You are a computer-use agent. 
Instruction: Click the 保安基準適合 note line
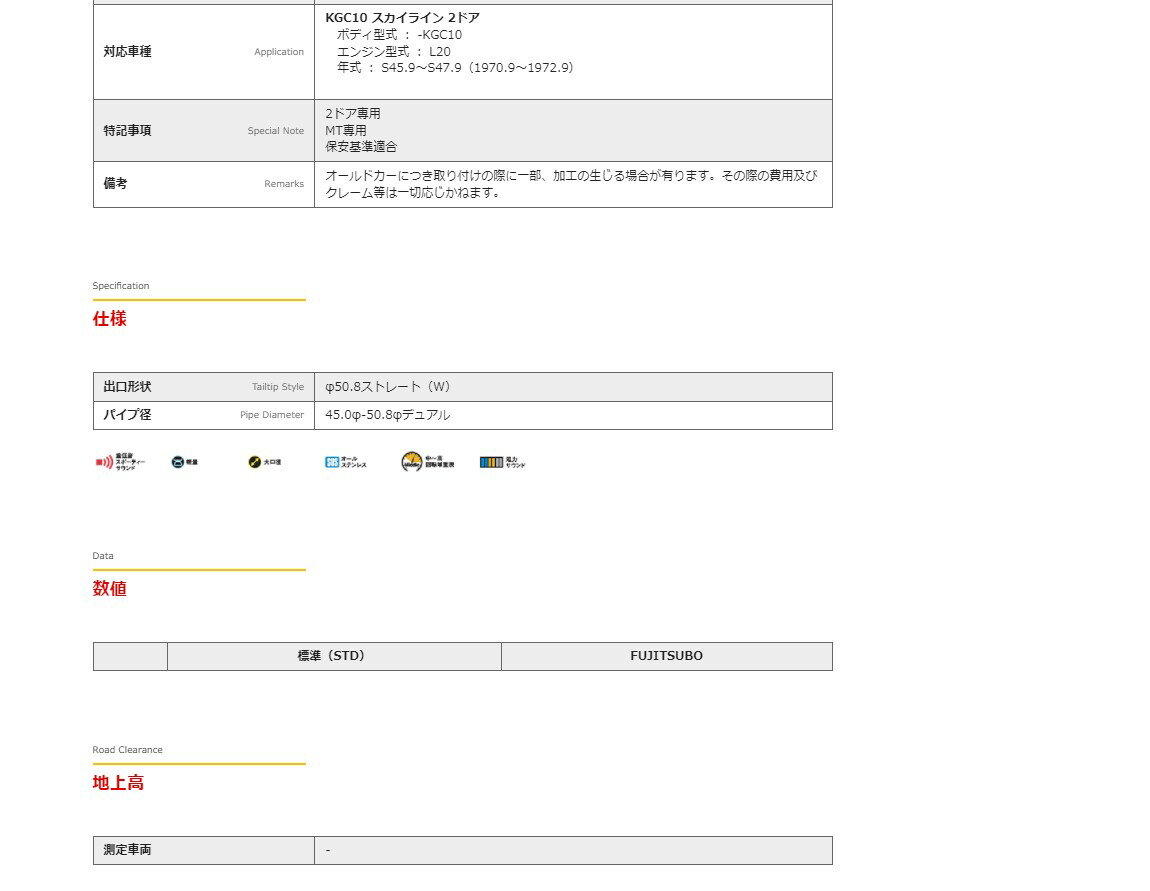(x=361, y=147)
